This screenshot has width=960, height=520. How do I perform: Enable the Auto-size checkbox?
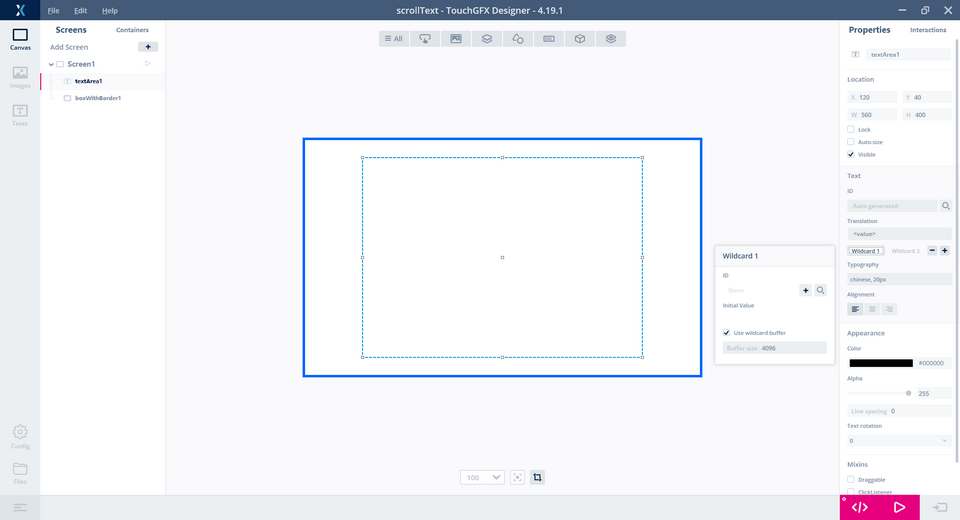850,141
